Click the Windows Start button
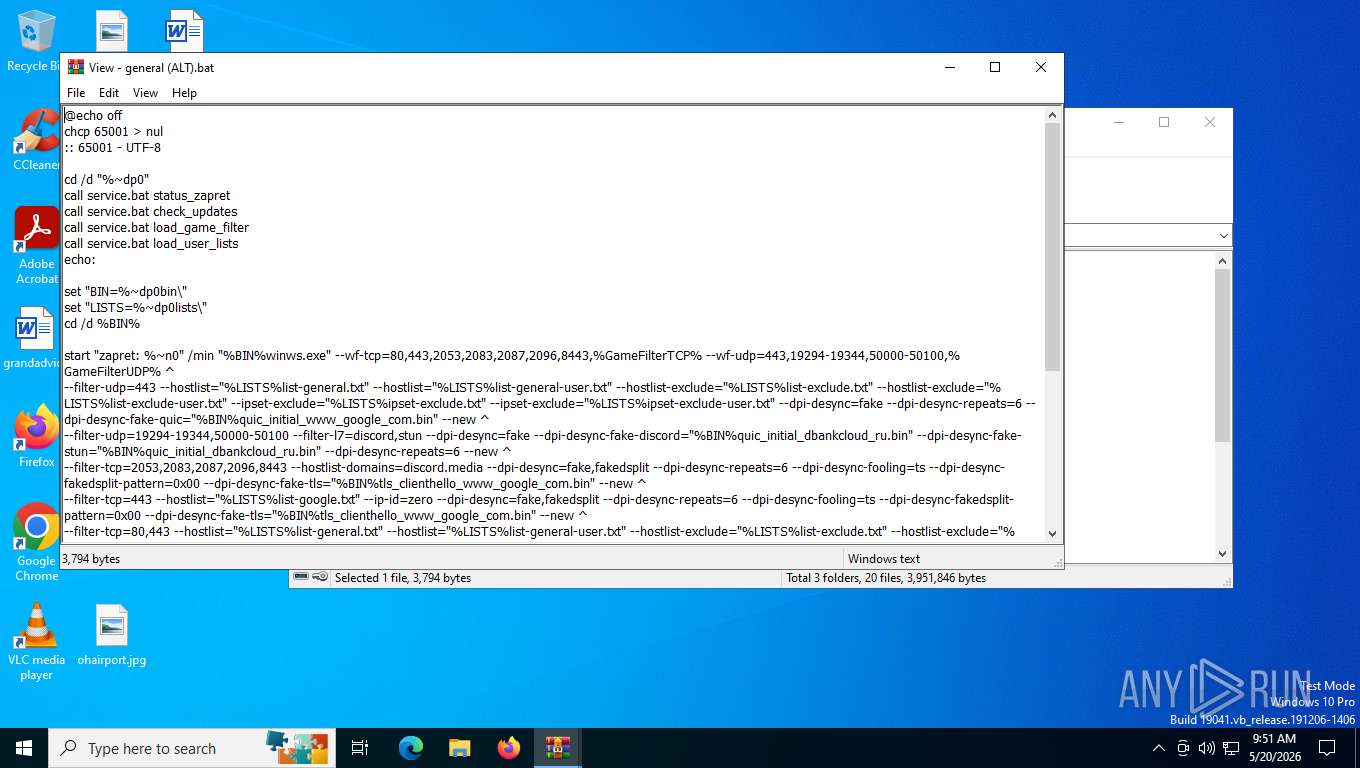Screen dimensions: 1360x768 [24, 748]
